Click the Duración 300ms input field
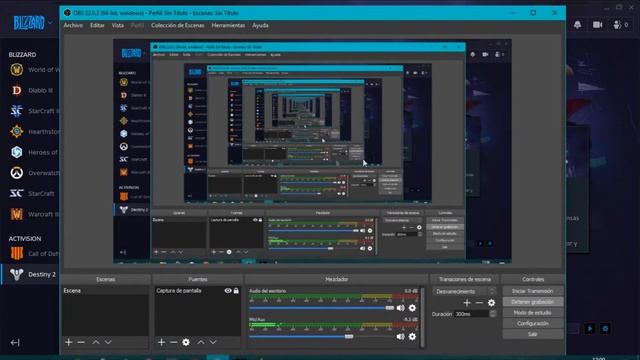The height and width of the screenshot is (360, 640). click(472, 314)
